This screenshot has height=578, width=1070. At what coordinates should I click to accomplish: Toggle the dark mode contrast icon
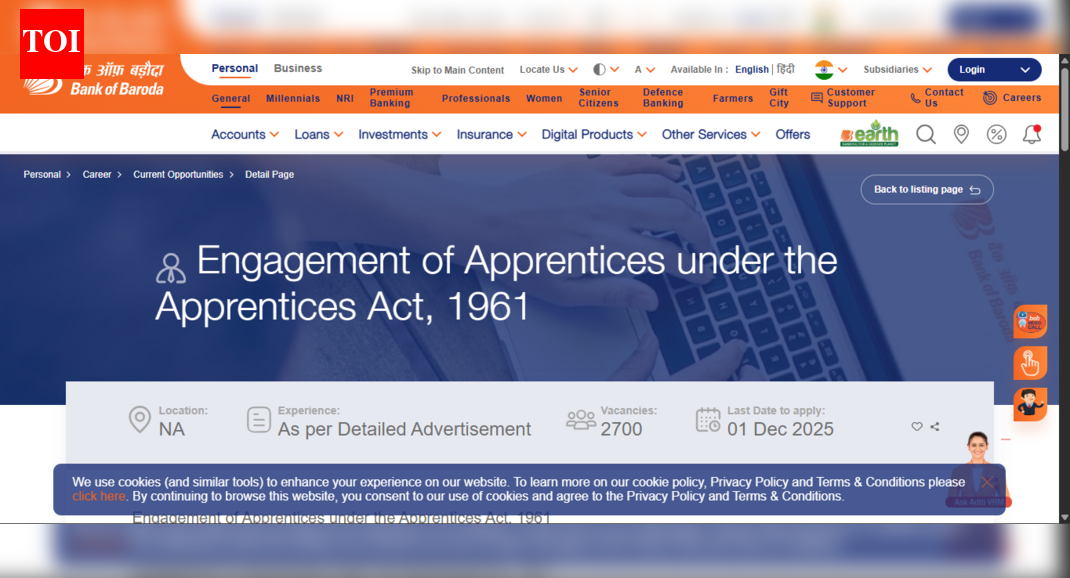point(601,69)
